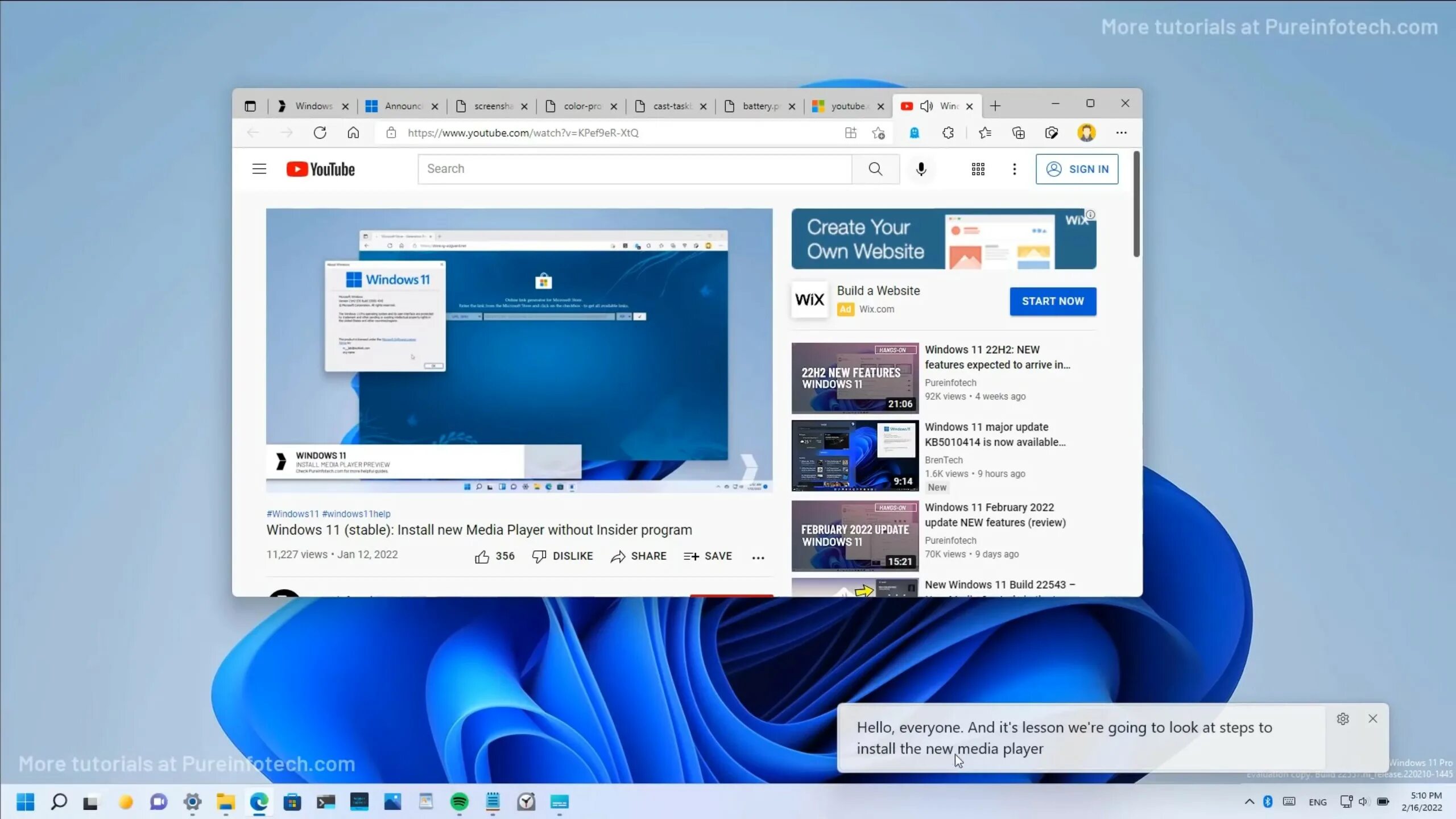Viewport: 1456px width, 819px height.
Task: Open the 22H2 New Features video thumbnail
Action: (854, 378)
